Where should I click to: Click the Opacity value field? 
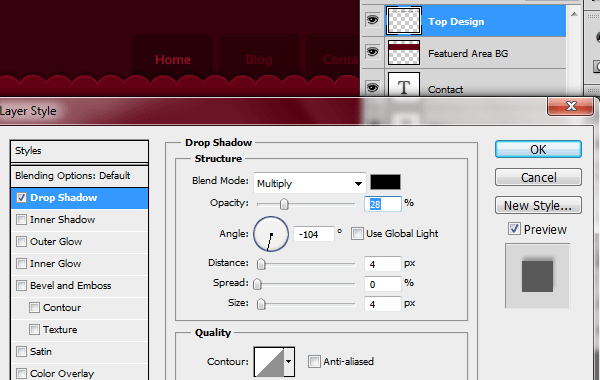(x=383, y=204)
